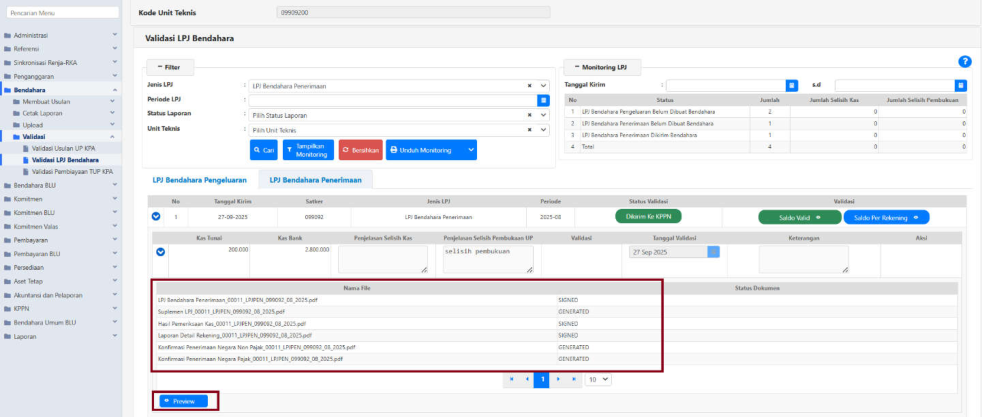Click the red Bersihkan button
The width and height of the screenshot is (982, 417).
tap(360, 150)
